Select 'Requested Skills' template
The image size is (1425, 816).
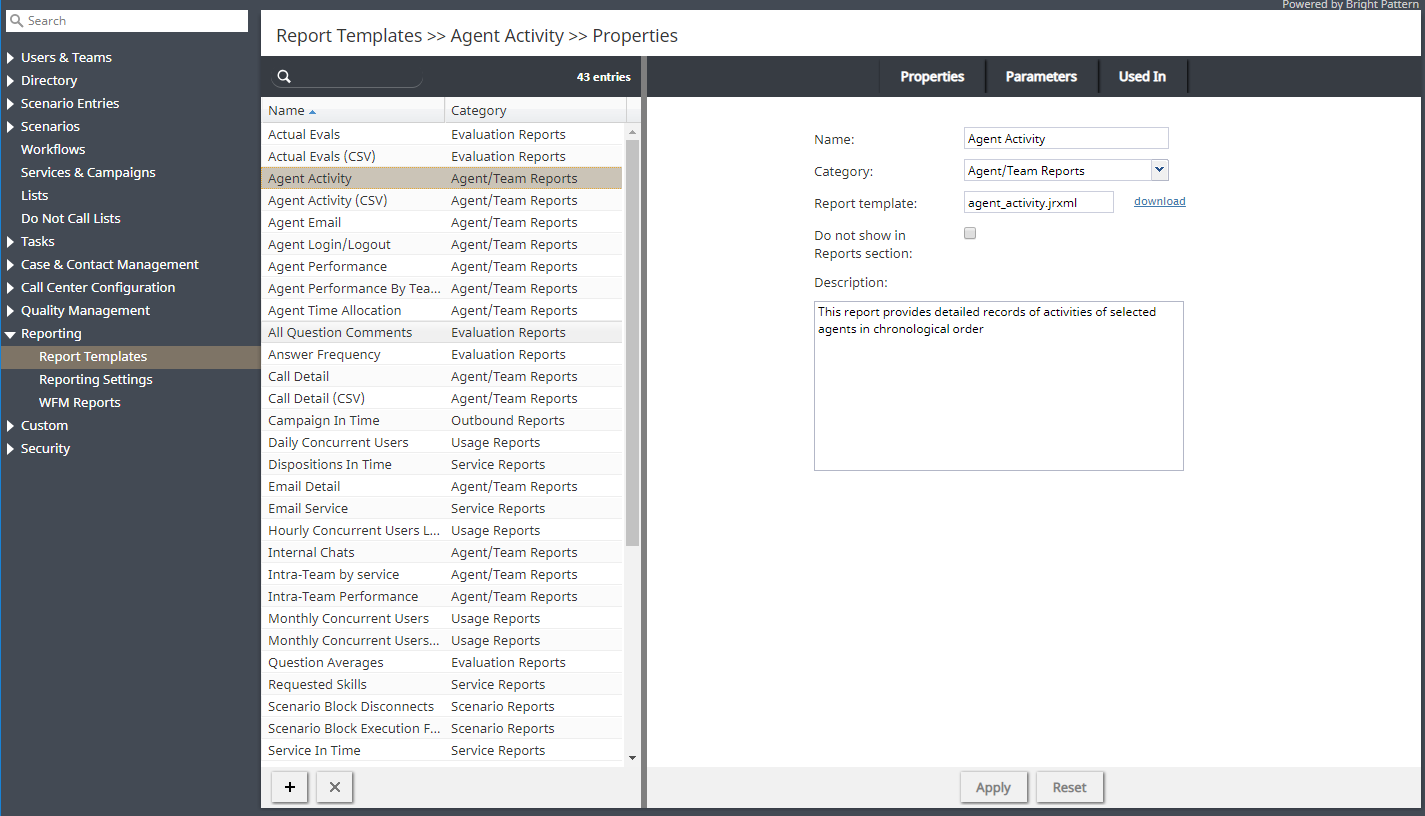pyautogui.click(x=442, y=684)
